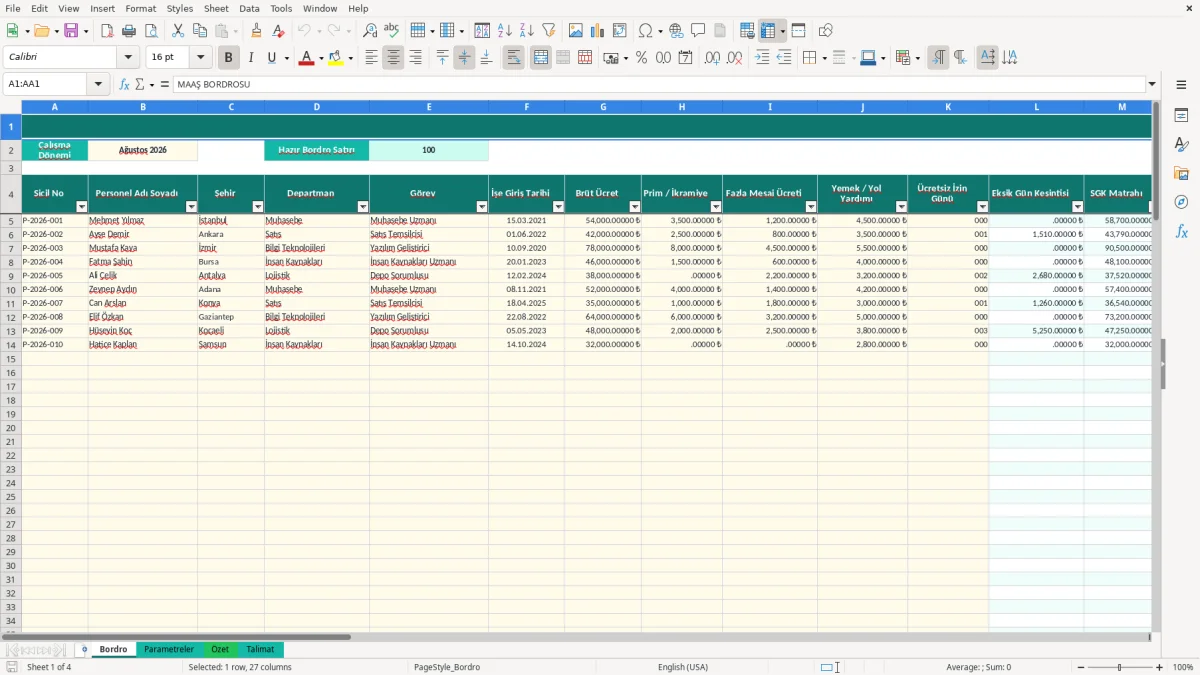Viewport: 1200px width, 675px height.
Task: Click the Cut scissors icon
Action: click(178, 31)
